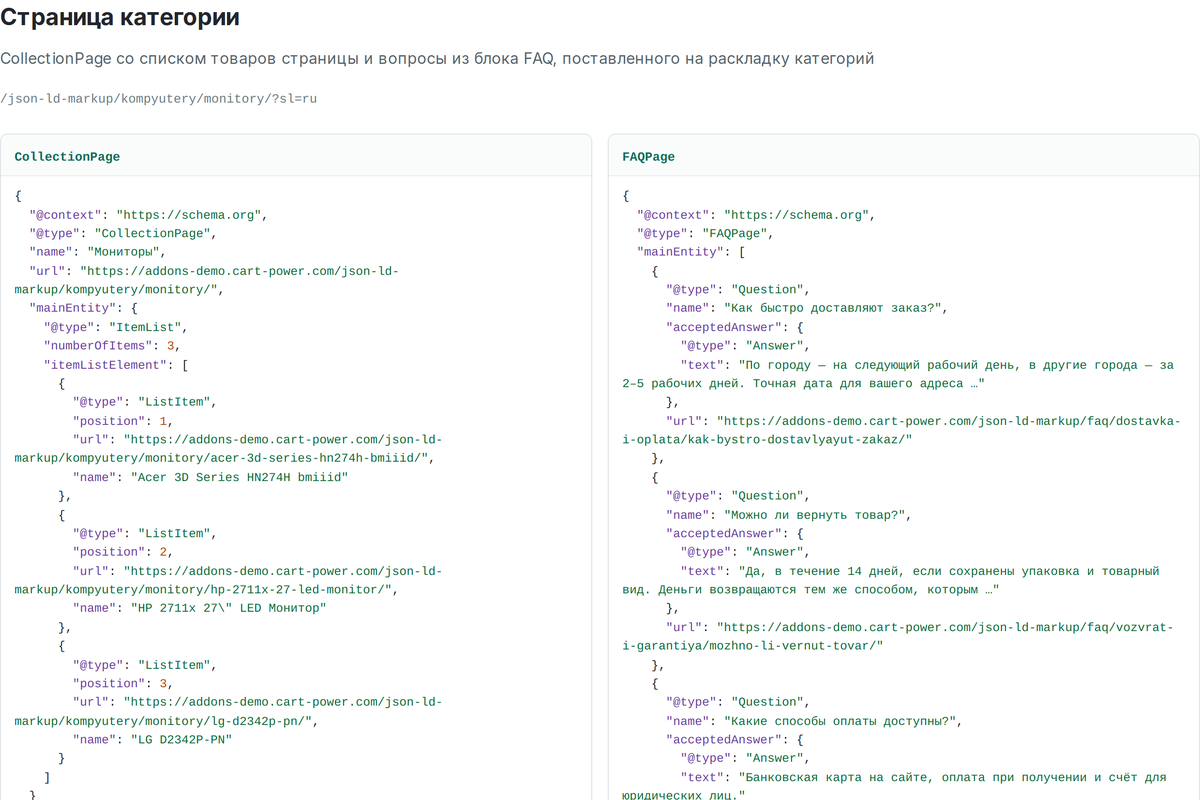Select the "position": 2 line
1200x800 pixels.
[123, 552]
